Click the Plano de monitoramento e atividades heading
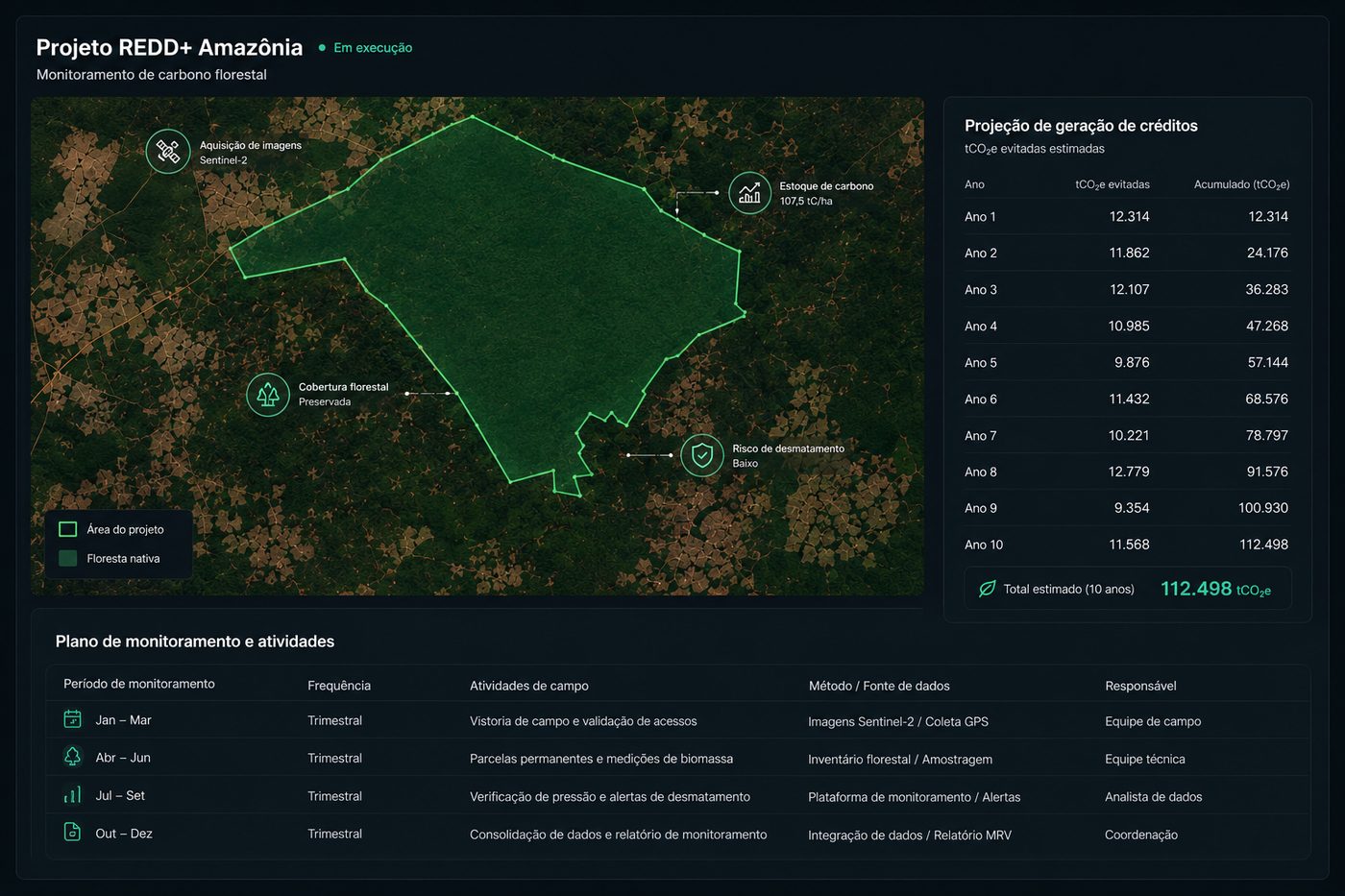Image resolution: width=1345 pixels, height=896 pixels. [x=195, y=641]
